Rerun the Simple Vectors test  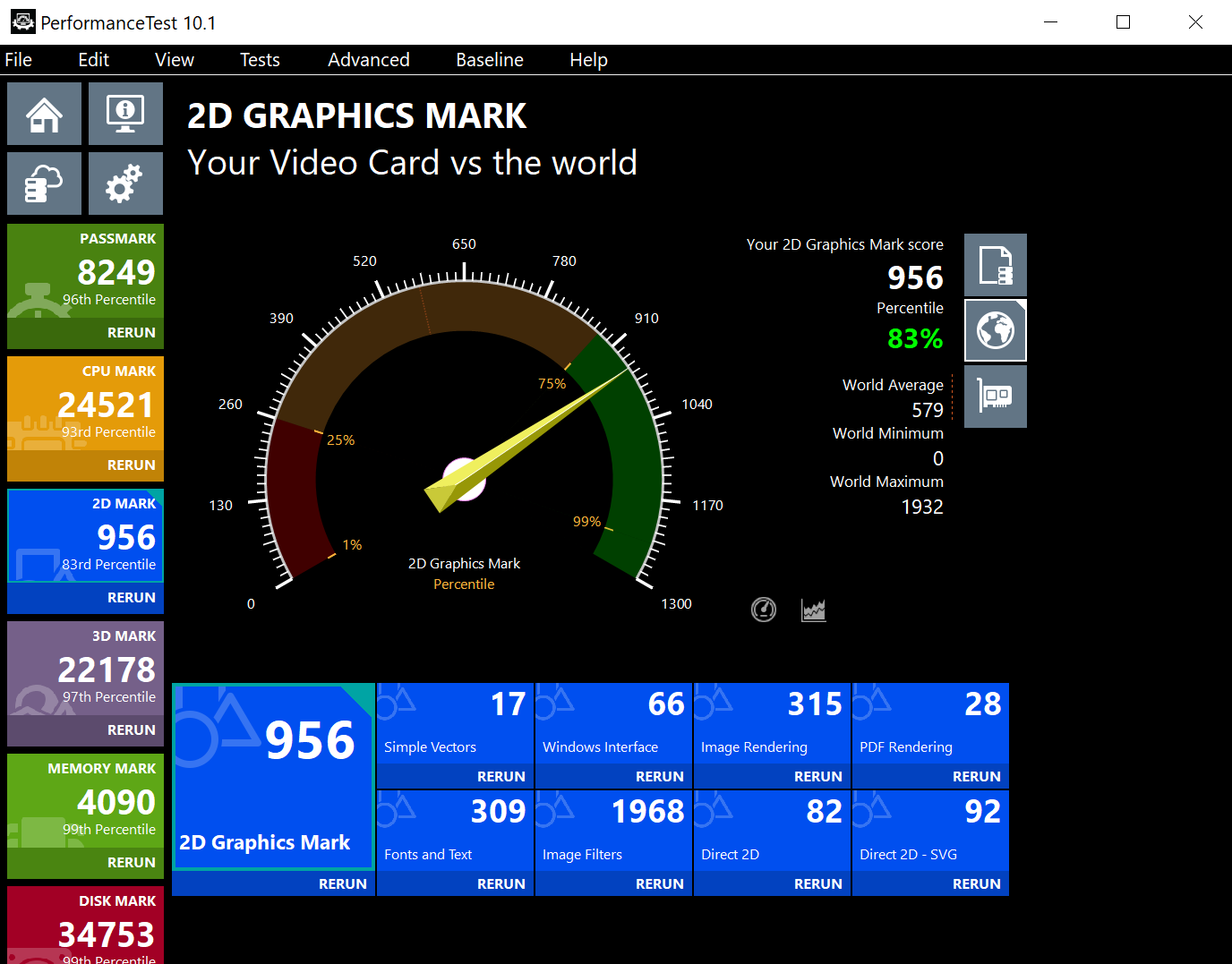pyautogui.click(x=500, y=776)
